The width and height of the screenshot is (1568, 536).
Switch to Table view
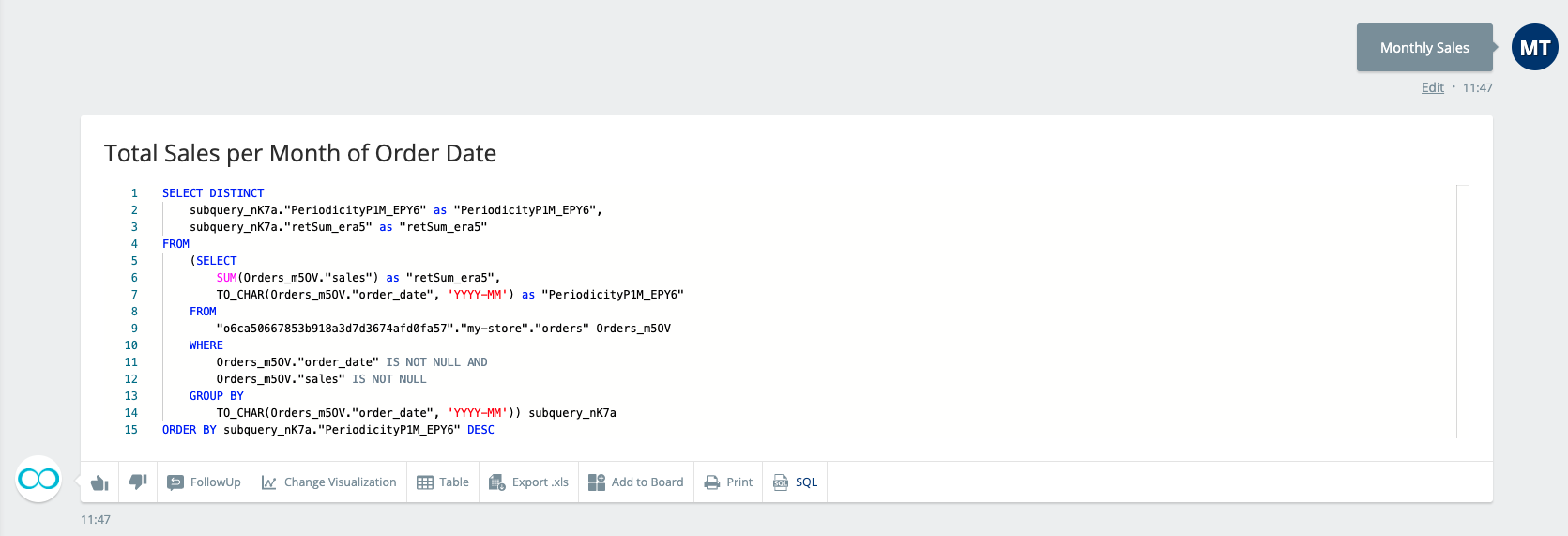(443, 482)
